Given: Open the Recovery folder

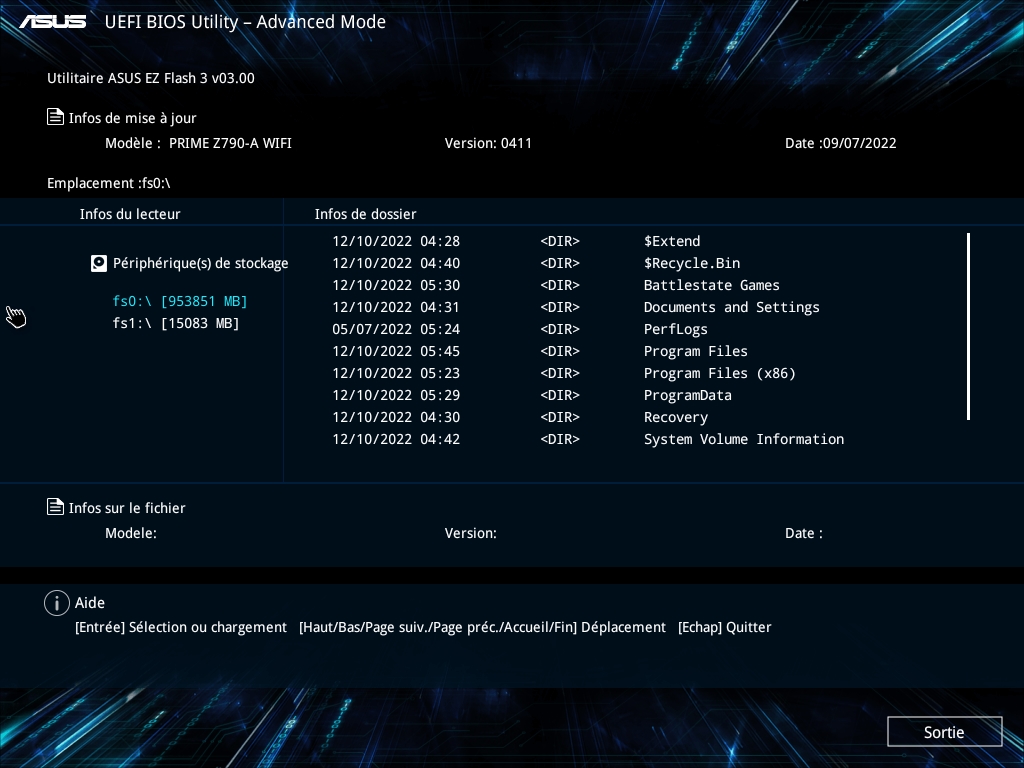Looking at the screenshot, I should pyautogui.click(x=675, y=417).
